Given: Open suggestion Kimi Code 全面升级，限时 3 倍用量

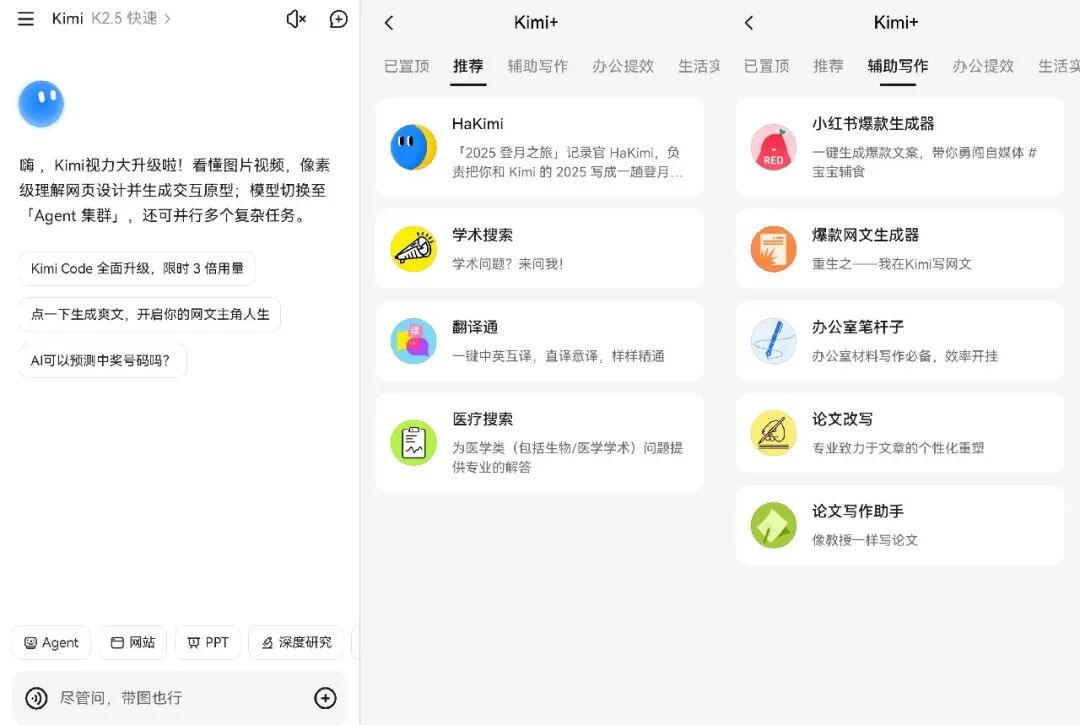Looking at the screenshot, I should pyautogui.click(x=137, y=269).
